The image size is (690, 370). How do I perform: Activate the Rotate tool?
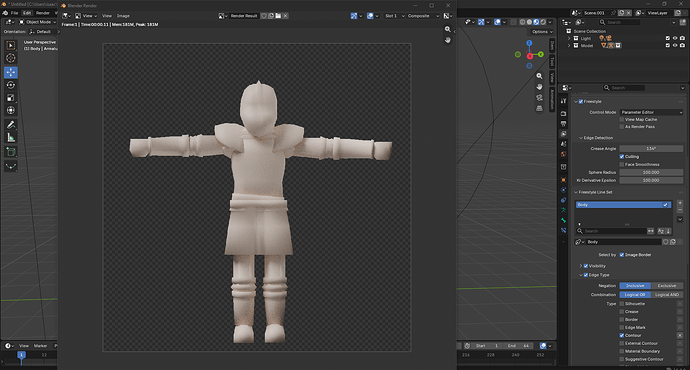11,85
